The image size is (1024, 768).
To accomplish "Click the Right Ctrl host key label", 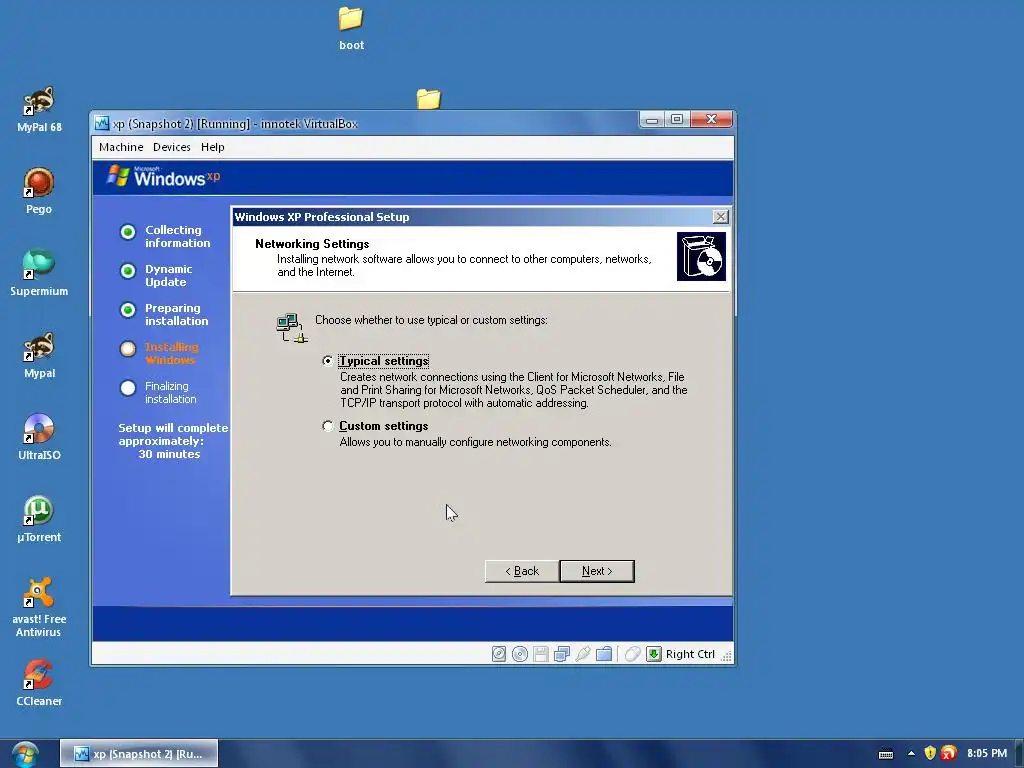I will tap(690, 654).
